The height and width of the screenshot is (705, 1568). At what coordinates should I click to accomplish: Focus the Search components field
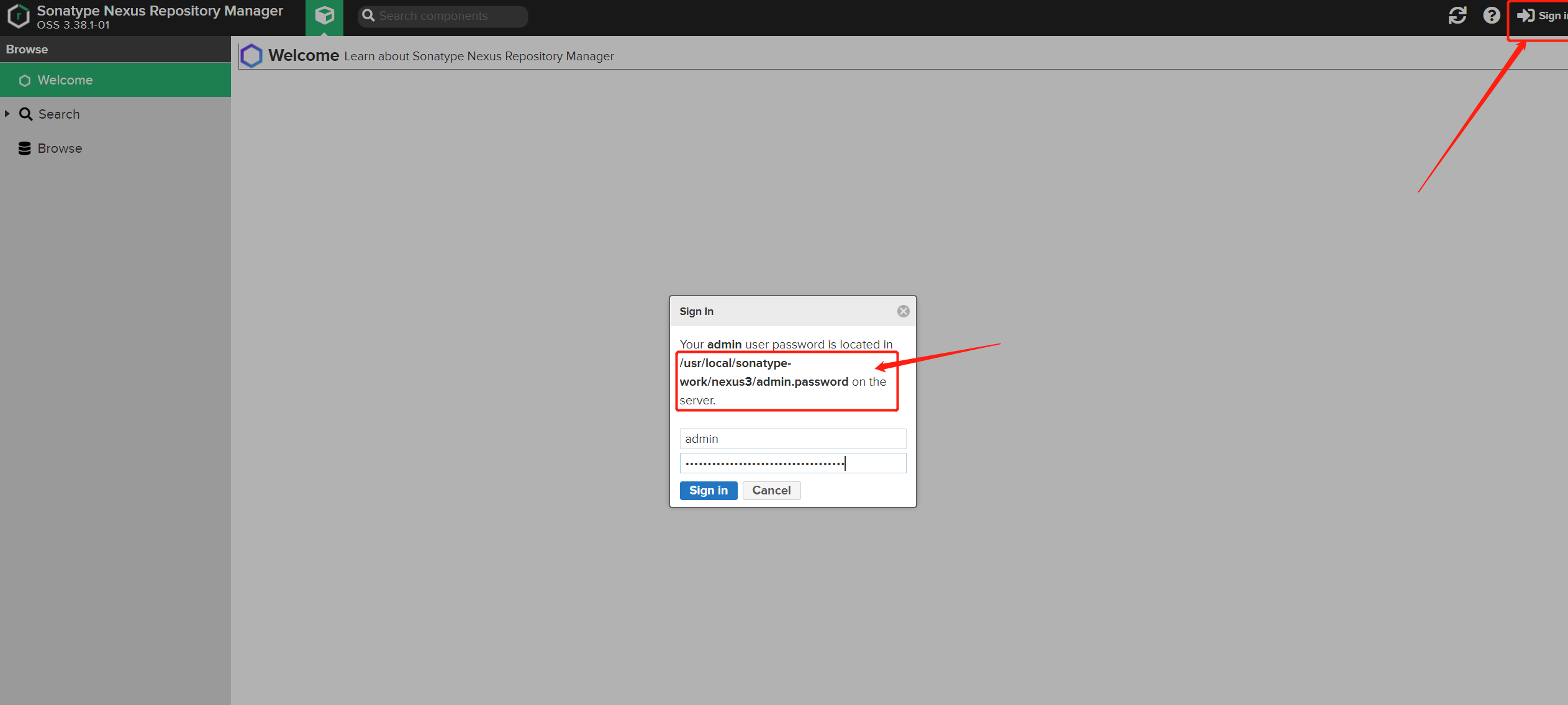(443, 16)
